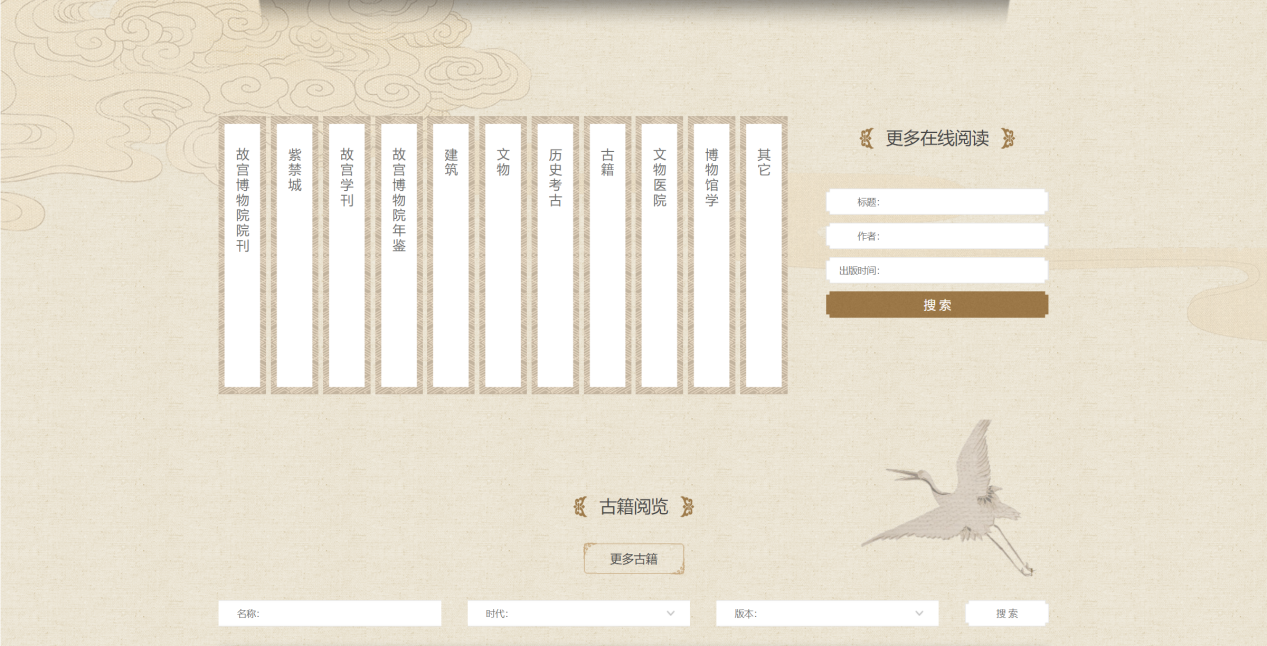1267x646 pixels.
Task: Open the 古籍 category column
Action: click(x=607, y=255)
